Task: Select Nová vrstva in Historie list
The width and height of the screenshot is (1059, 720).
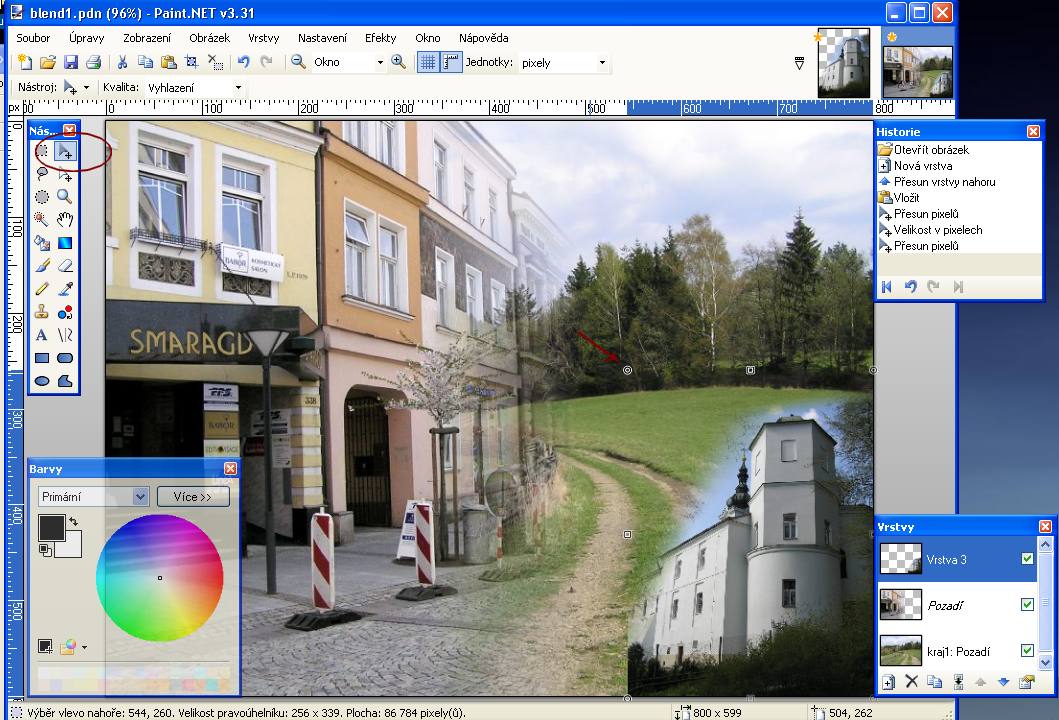Action: 922,166
